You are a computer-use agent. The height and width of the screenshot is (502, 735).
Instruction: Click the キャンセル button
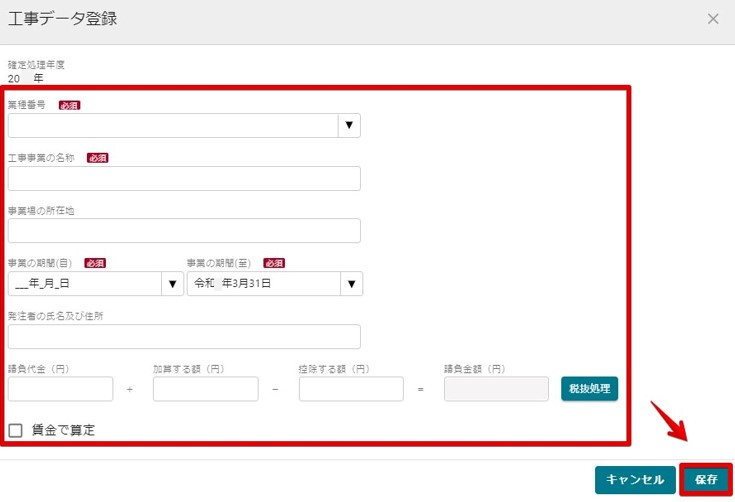[x=635, y=480]
